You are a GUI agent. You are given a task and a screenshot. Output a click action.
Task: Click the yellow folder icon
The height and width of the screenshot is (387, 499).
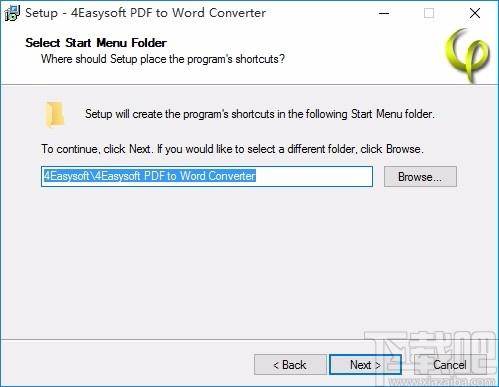click(54, 114)
